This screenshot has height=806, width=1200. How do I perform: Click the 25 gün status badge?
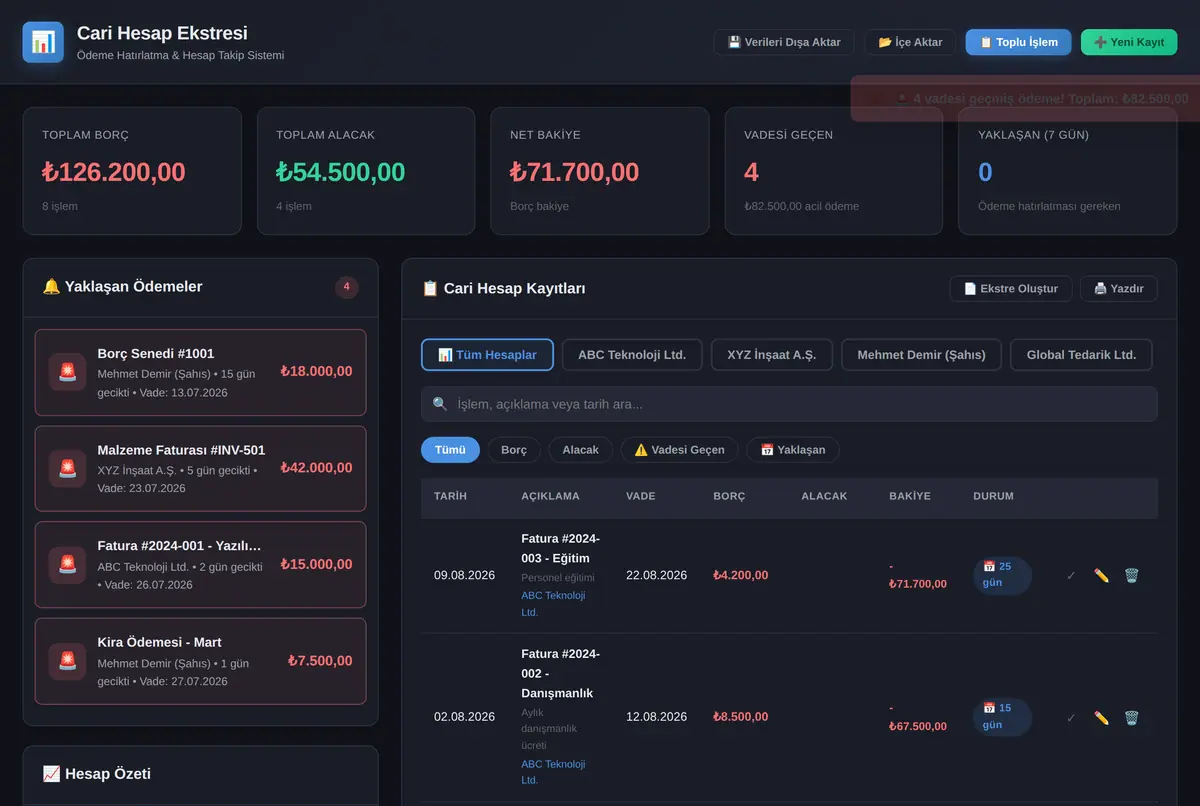click(x=1002, y=576)
